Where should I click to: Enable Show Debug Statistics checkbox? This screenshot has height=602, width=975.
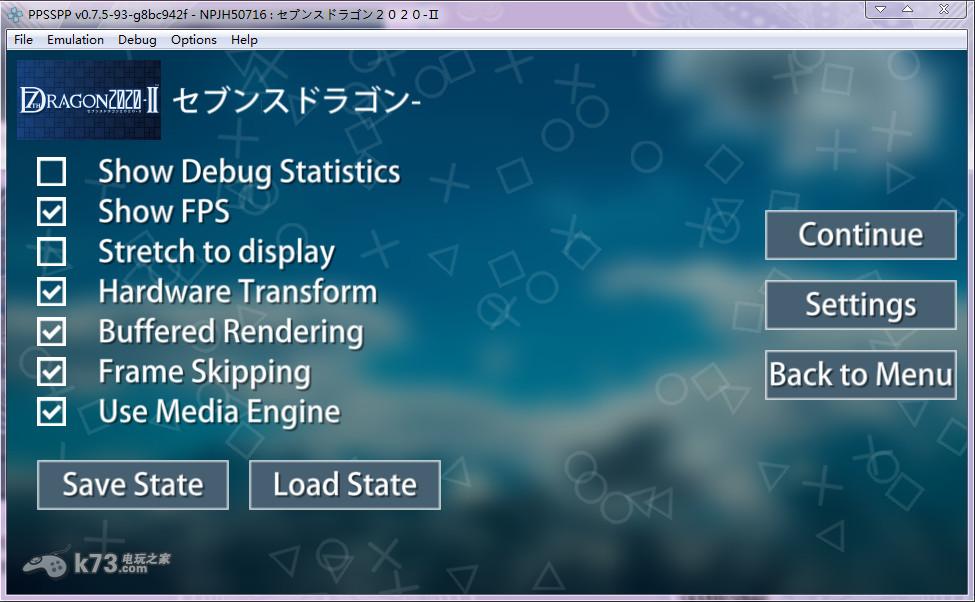pos(52,172)
